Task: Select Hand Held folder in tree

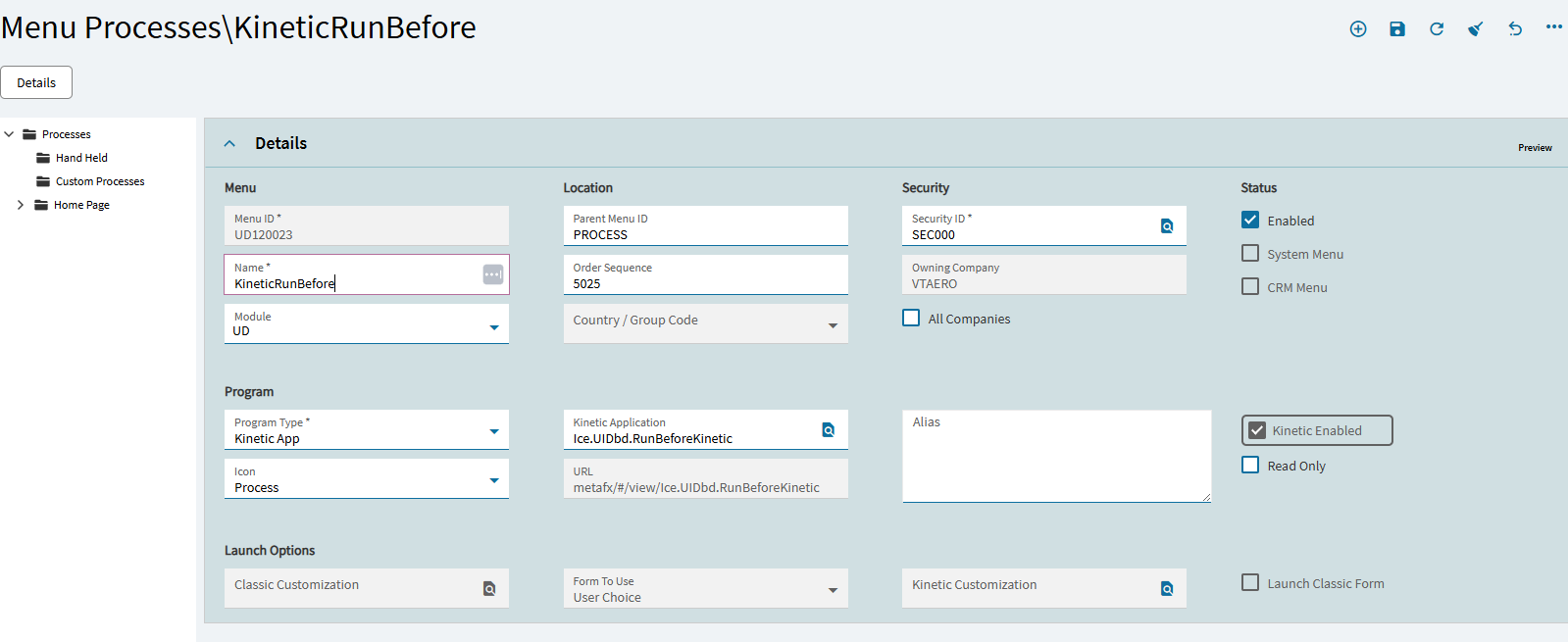Action: (x=81, y=158)
